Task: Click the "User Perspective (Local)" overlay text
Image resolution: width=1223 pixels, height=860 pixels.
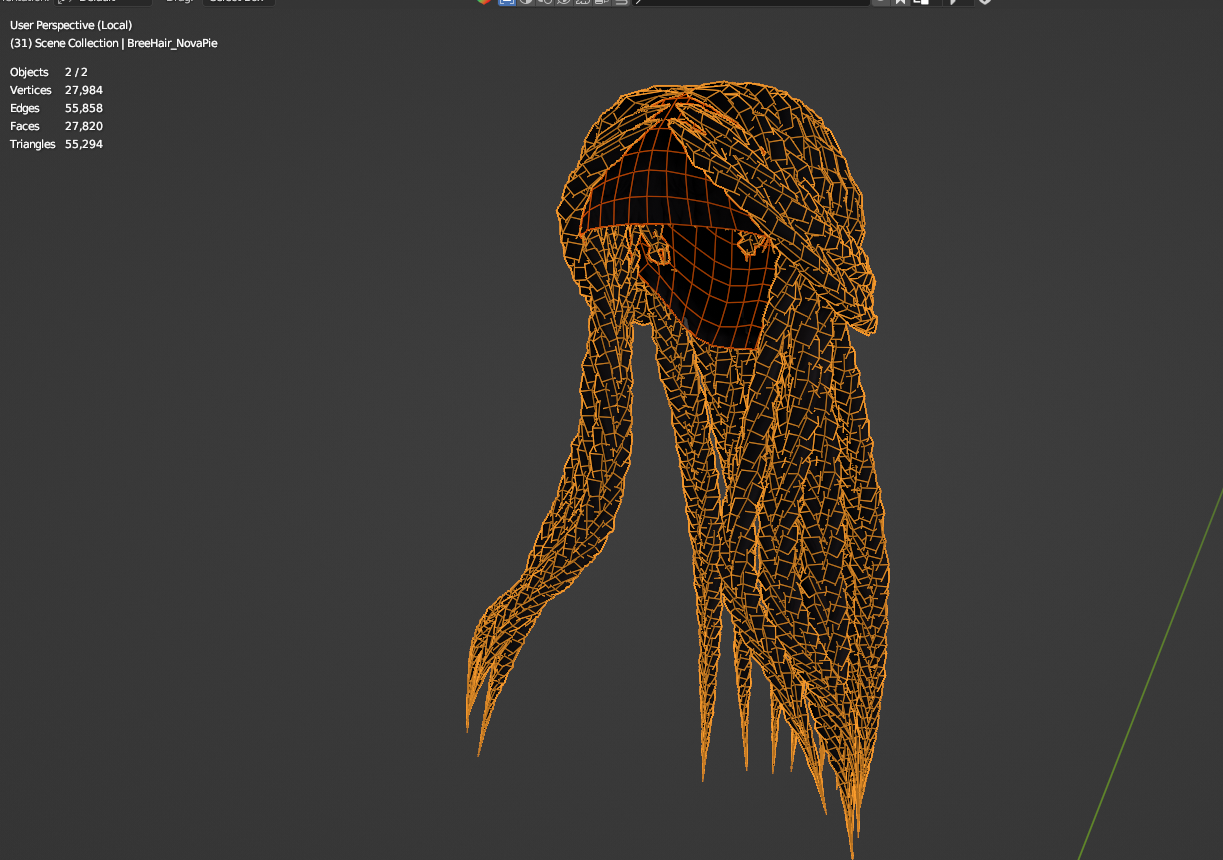Action: (71, 25)
